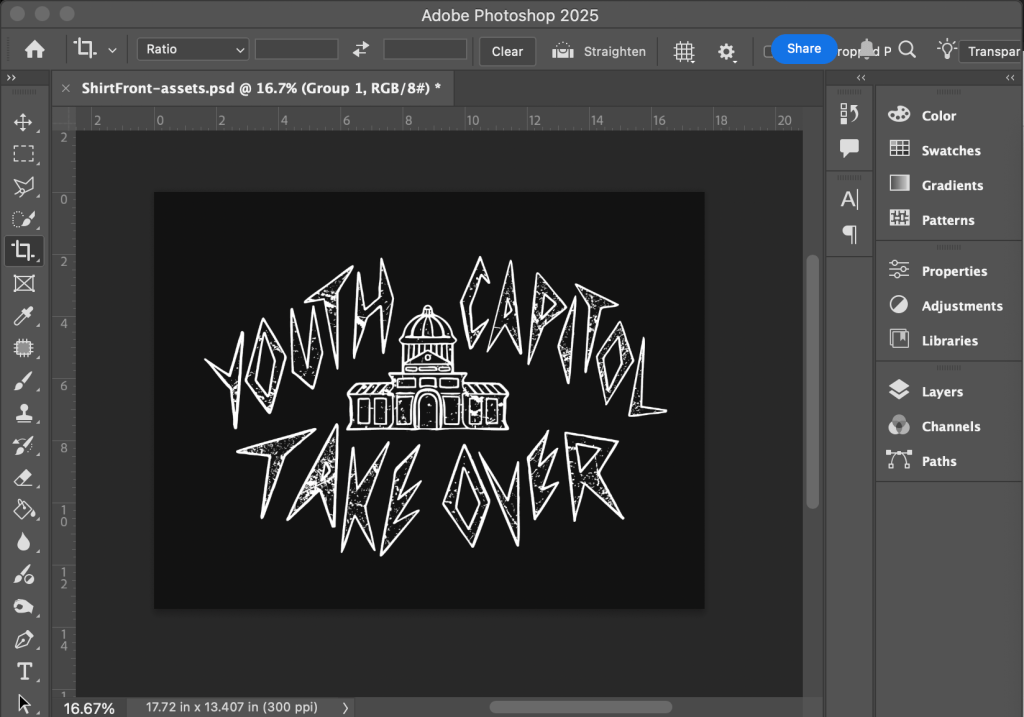Open the History panel icon

pyautogui.click(x=850, y=114)
